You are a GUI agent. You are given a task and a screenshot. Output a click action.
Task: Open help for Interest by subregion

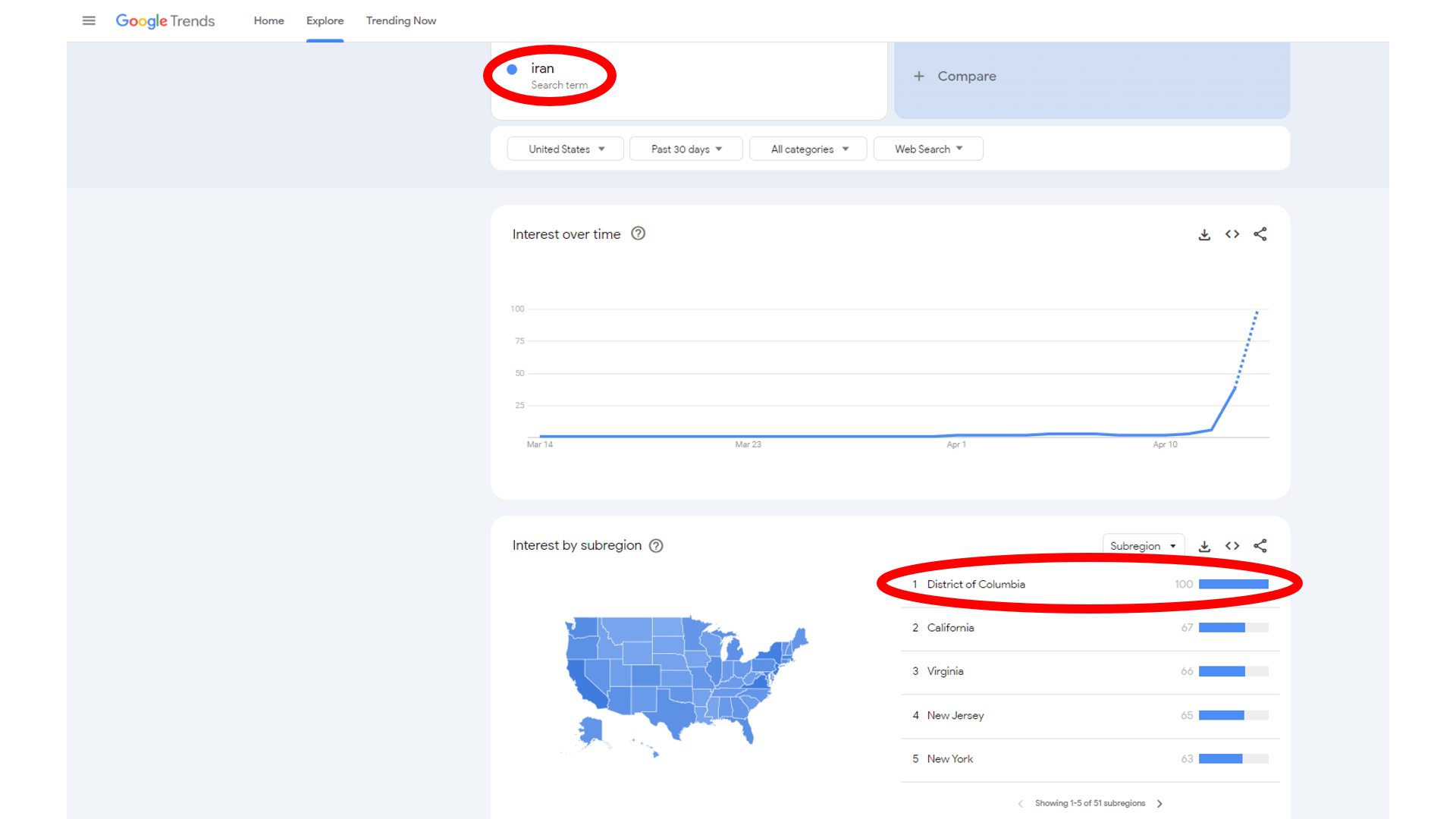657,545
